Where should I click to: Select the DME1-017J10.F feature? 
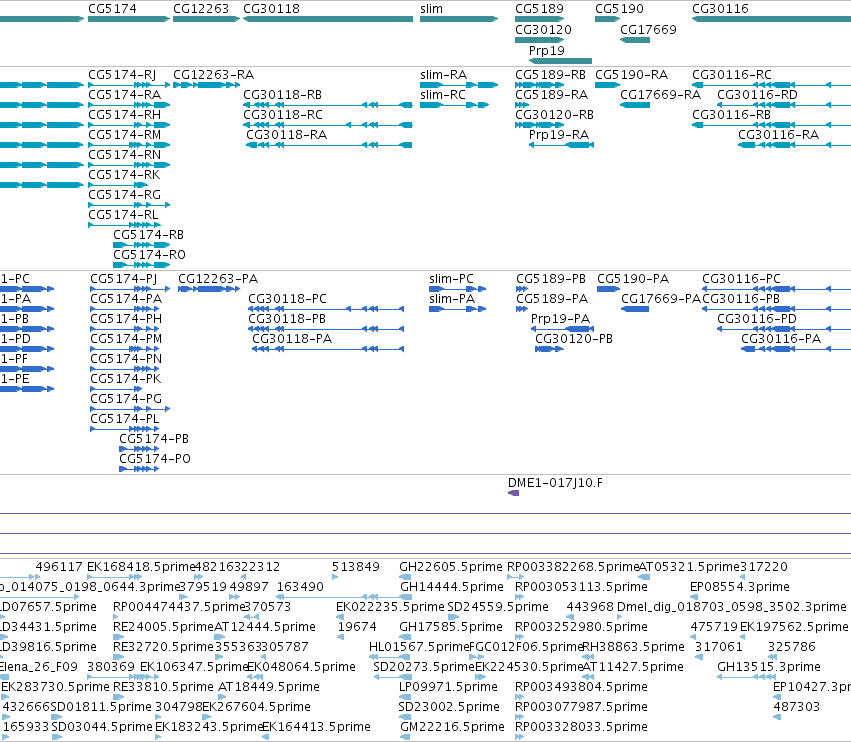(x=555, y=483)
